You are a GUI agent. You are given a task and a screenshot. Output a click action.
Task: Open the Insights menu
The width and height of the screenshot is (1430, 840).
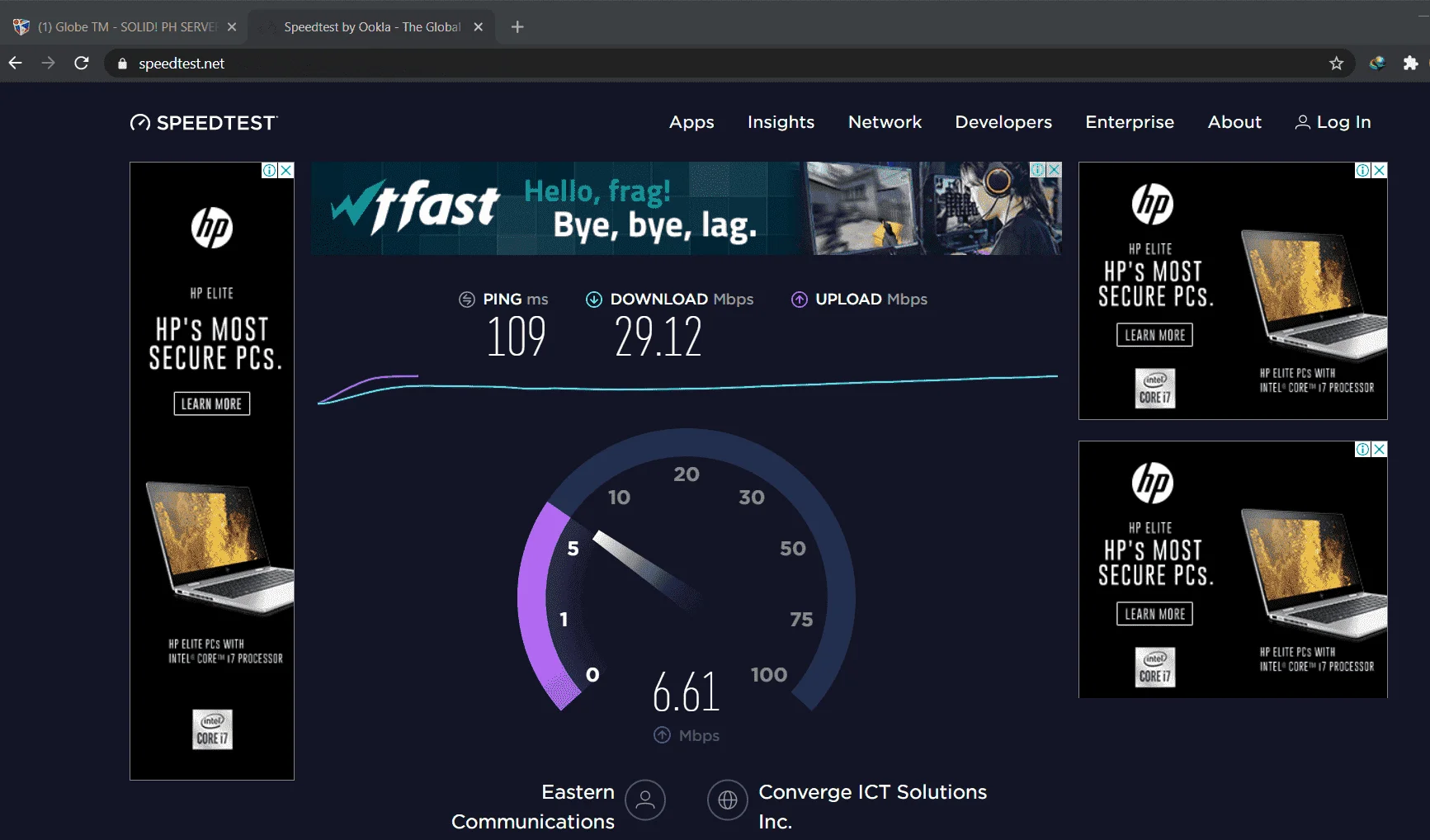[781, 122]
